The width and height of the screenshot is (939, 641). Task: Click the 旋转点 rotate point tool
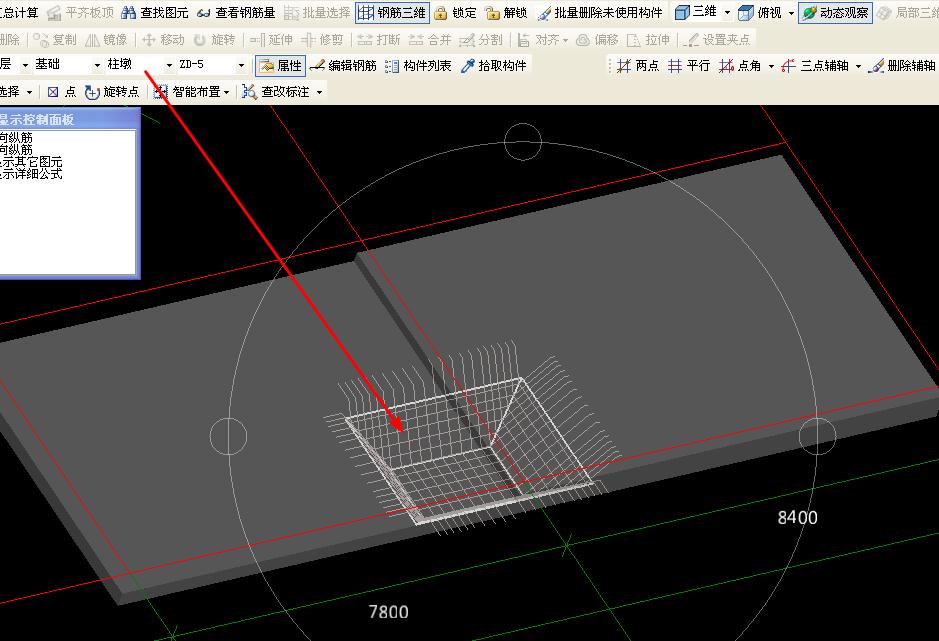112,92
